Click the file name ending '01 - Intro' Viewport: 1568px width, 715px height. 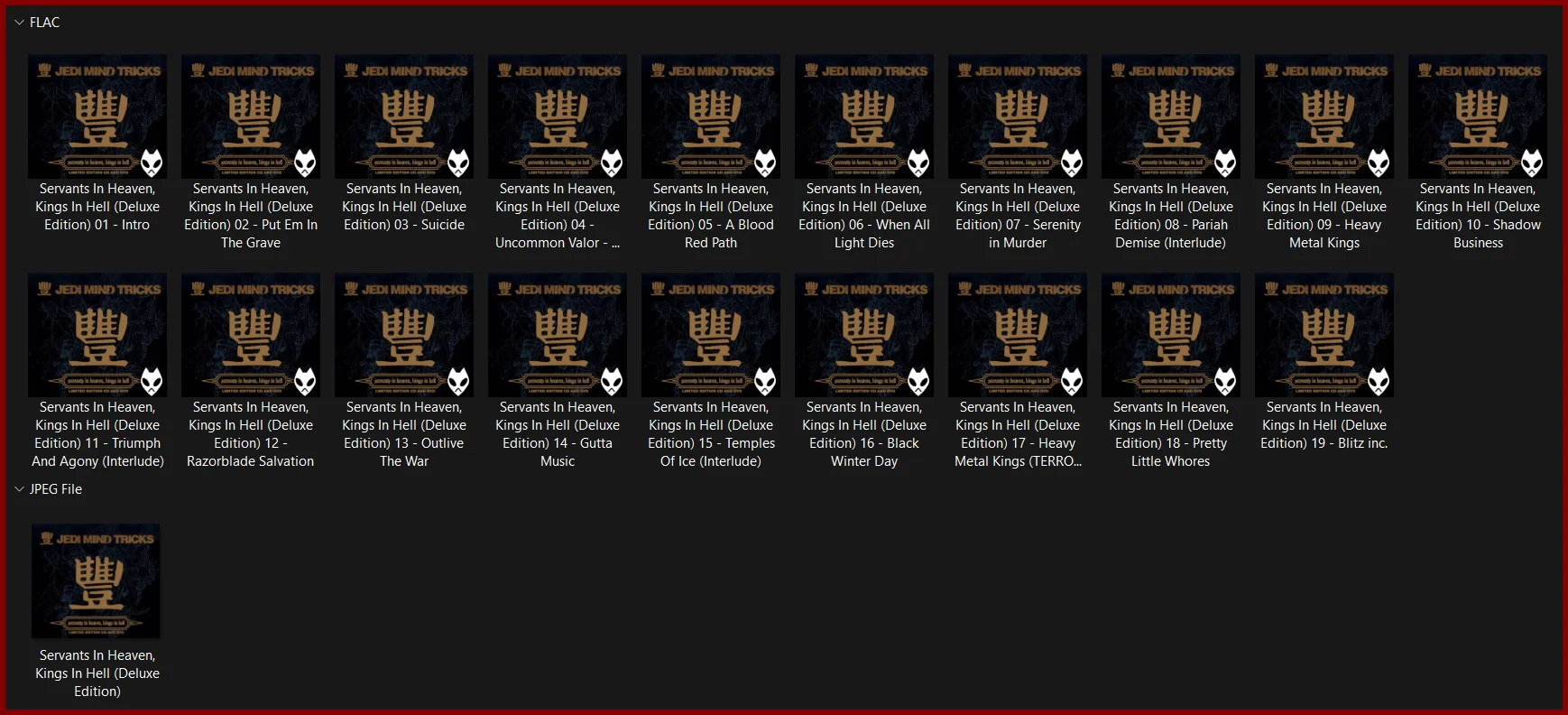97,207
